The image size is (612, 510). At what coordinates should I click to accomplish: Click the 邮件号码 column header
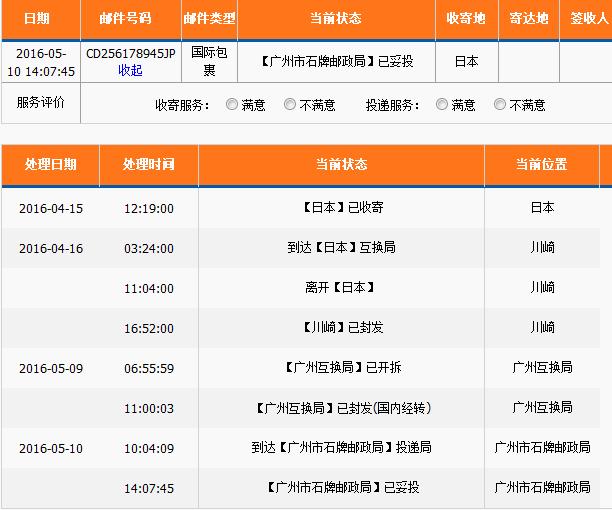125,18
